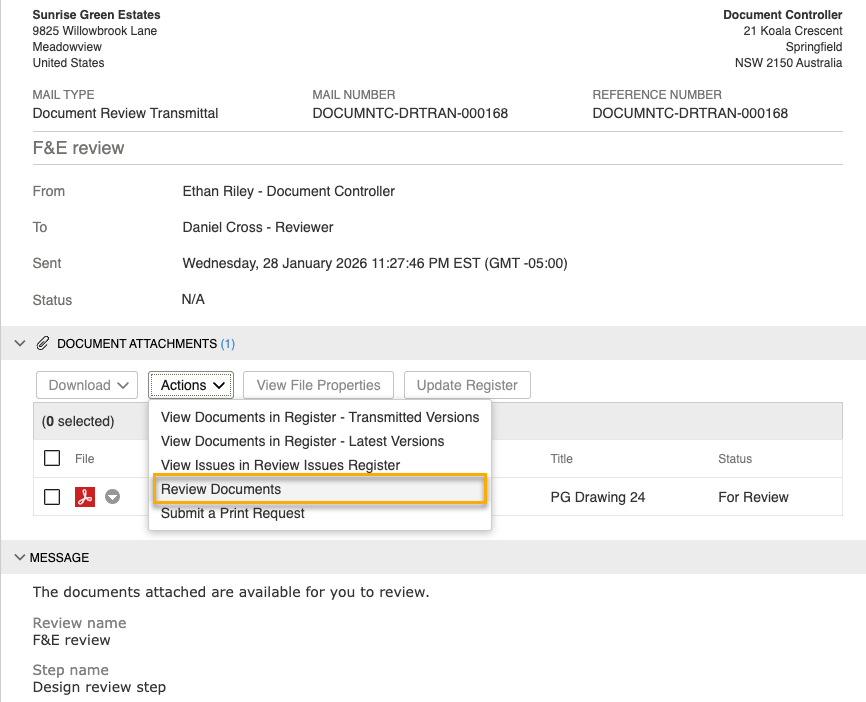Viewport: 866px width, 702px height.
Task: Click the paperclip attachments icon
Action: [42, 343]
